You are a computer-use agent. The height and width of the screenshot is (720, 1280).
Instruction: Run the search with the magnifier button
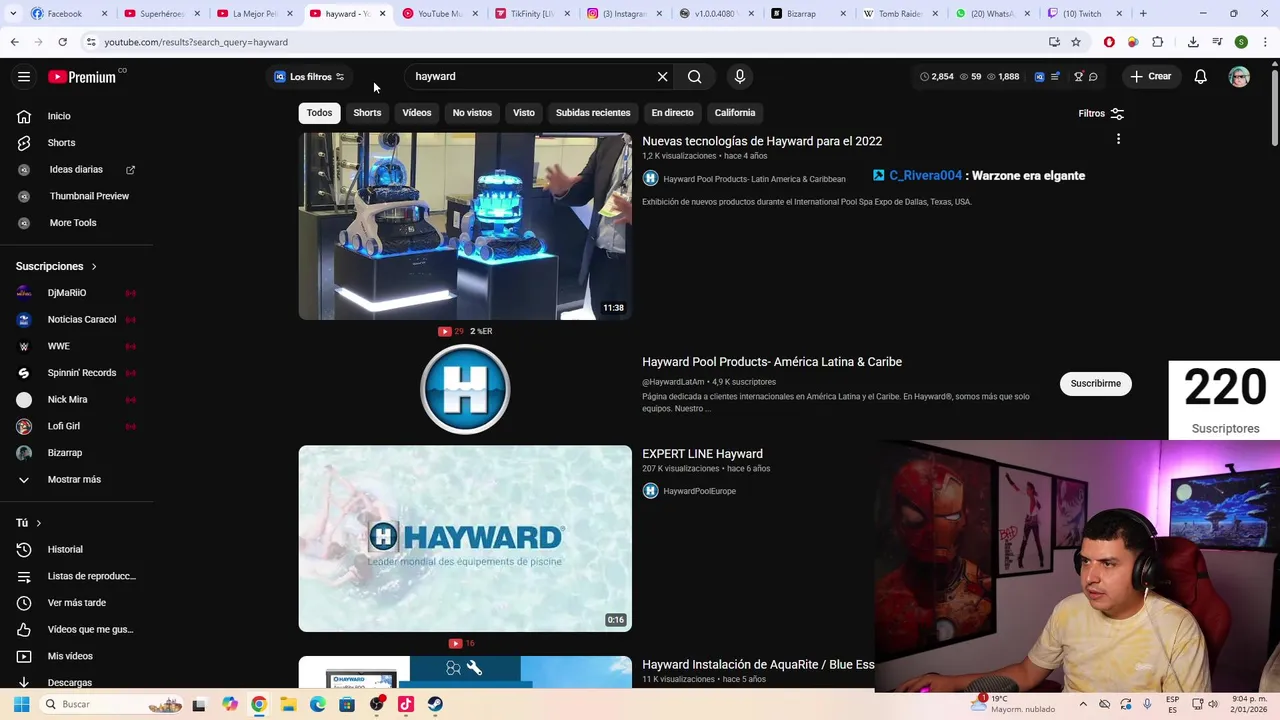pyautogui.click(x=694, y=77)
